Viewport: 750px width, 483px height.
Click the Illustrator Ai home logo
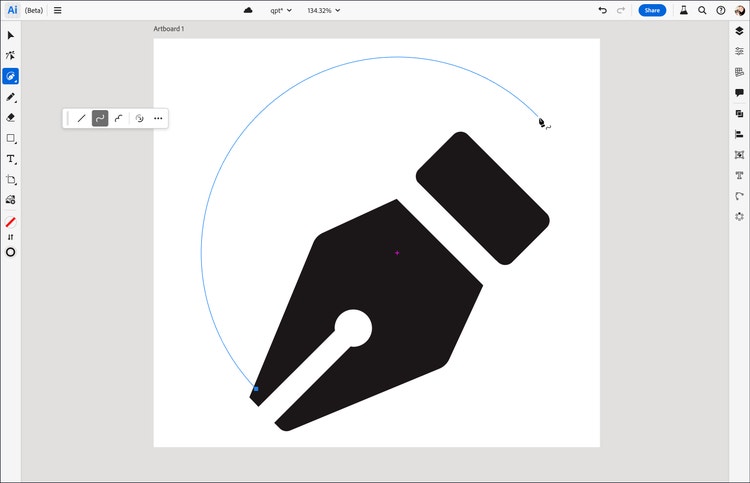point(12,10)
